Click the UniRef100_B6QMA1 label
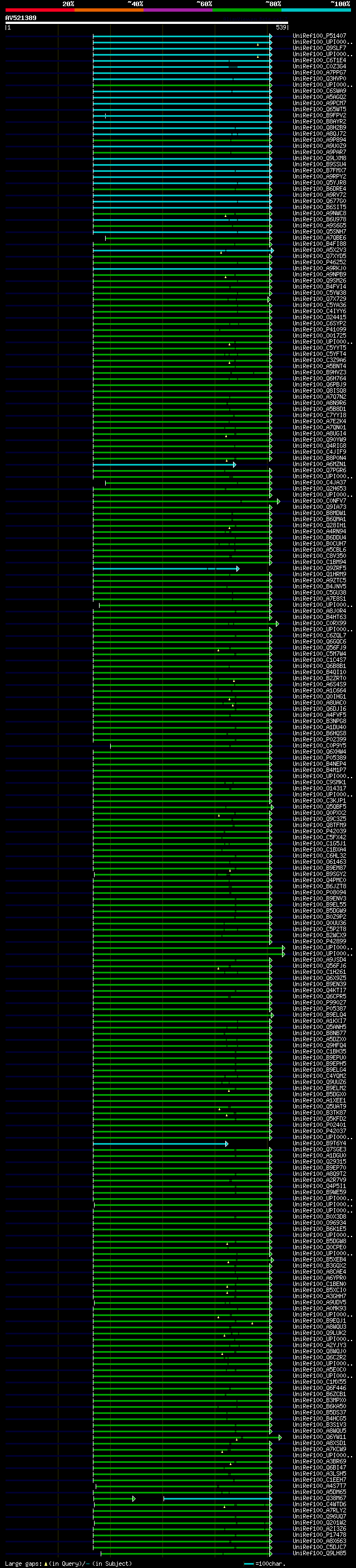 pos(319,518)
